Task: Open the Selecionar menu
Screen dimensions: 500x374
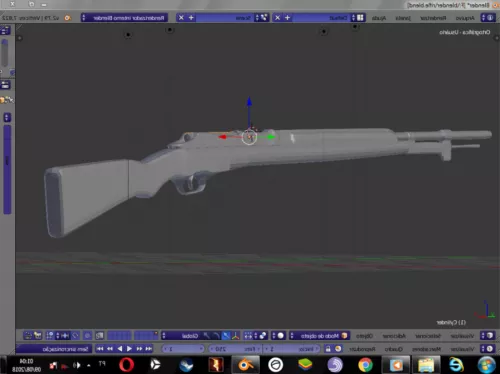Action: point(428,336)
